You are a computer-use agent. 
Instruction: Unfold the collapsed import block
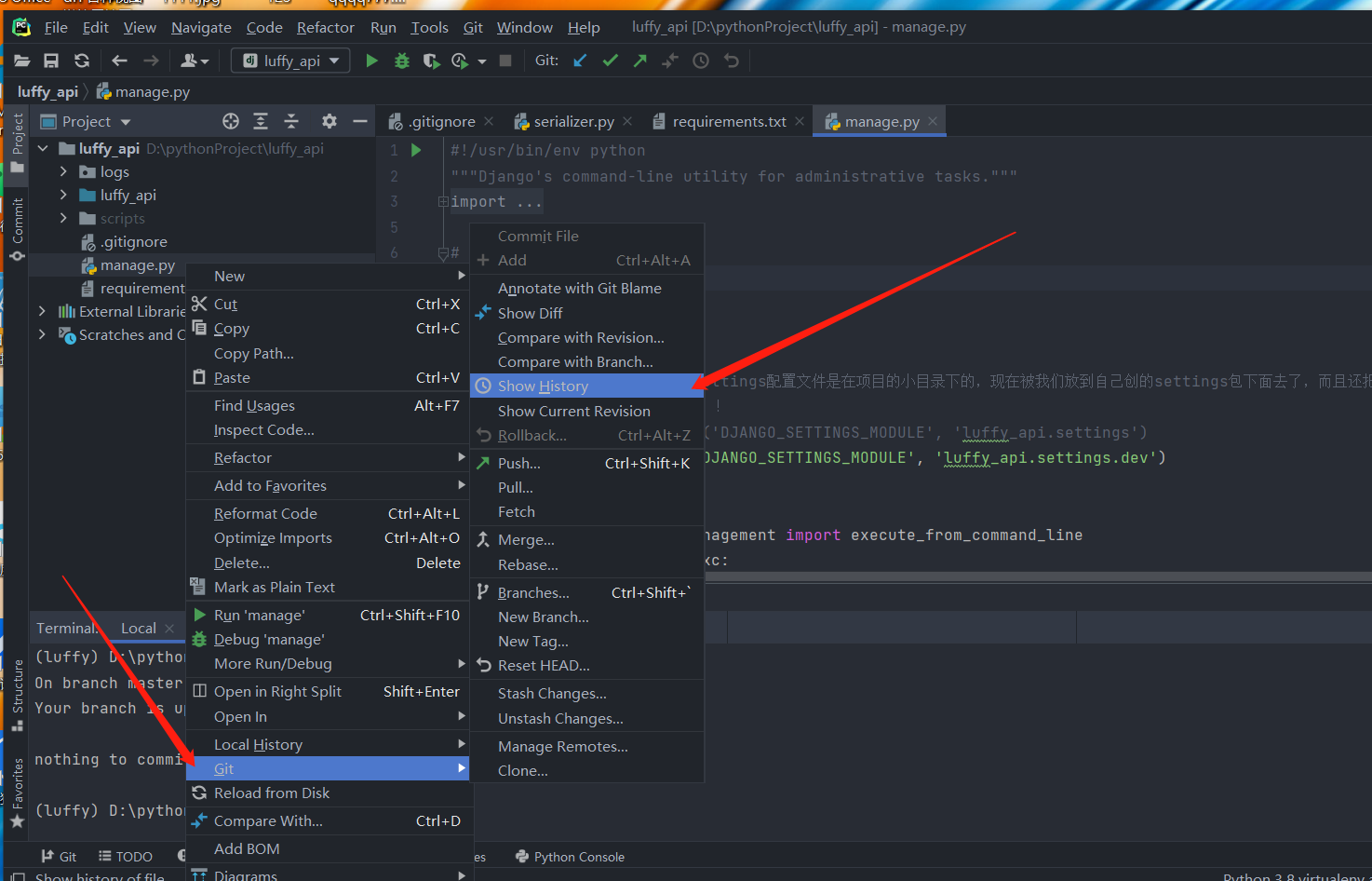pos(443,202)
